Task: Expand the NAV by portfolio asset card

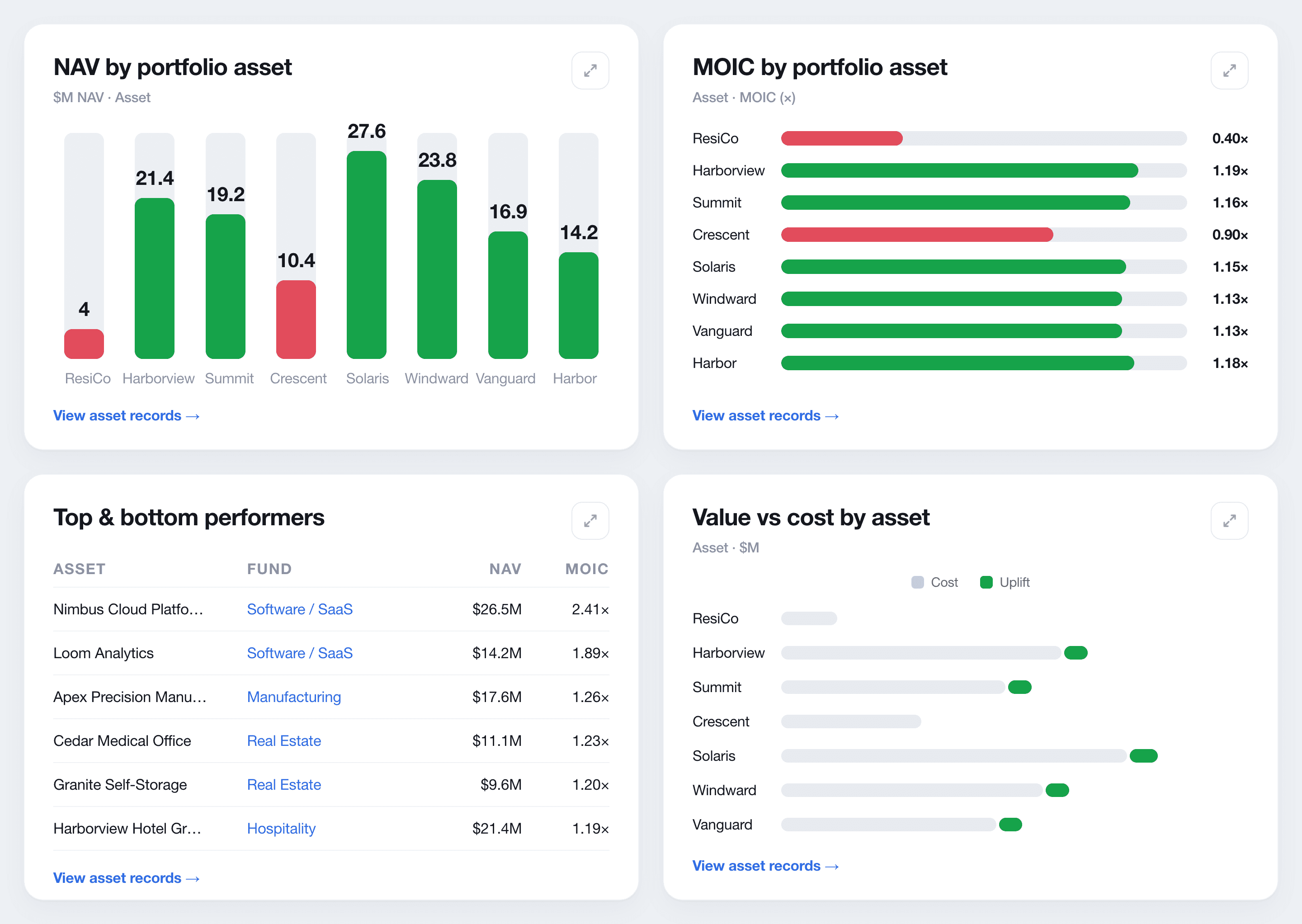Action: coord(590,71)
